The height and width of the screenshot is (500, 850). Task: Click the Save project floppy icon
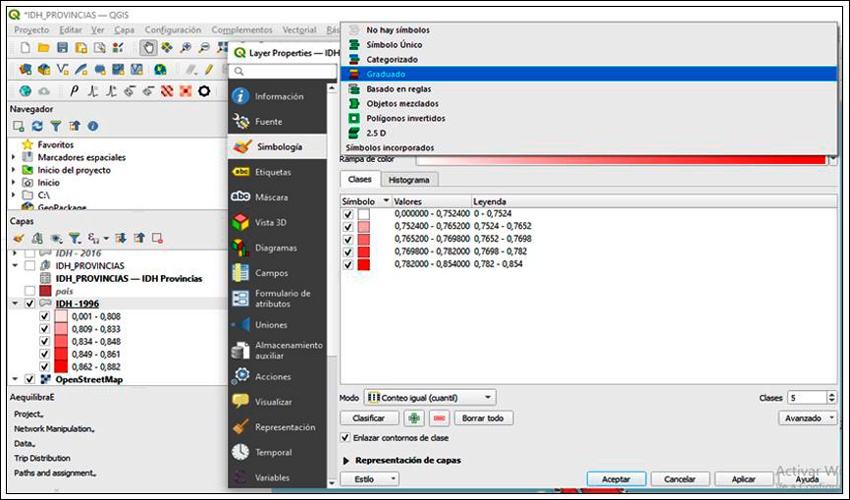click(62, 47)
